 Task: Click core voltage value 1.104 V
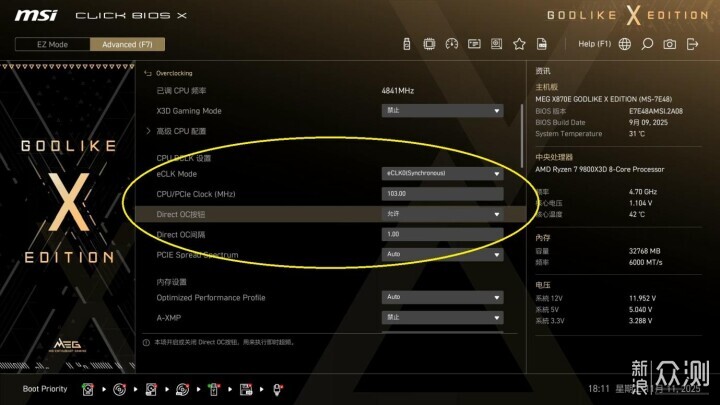(640, 203)
